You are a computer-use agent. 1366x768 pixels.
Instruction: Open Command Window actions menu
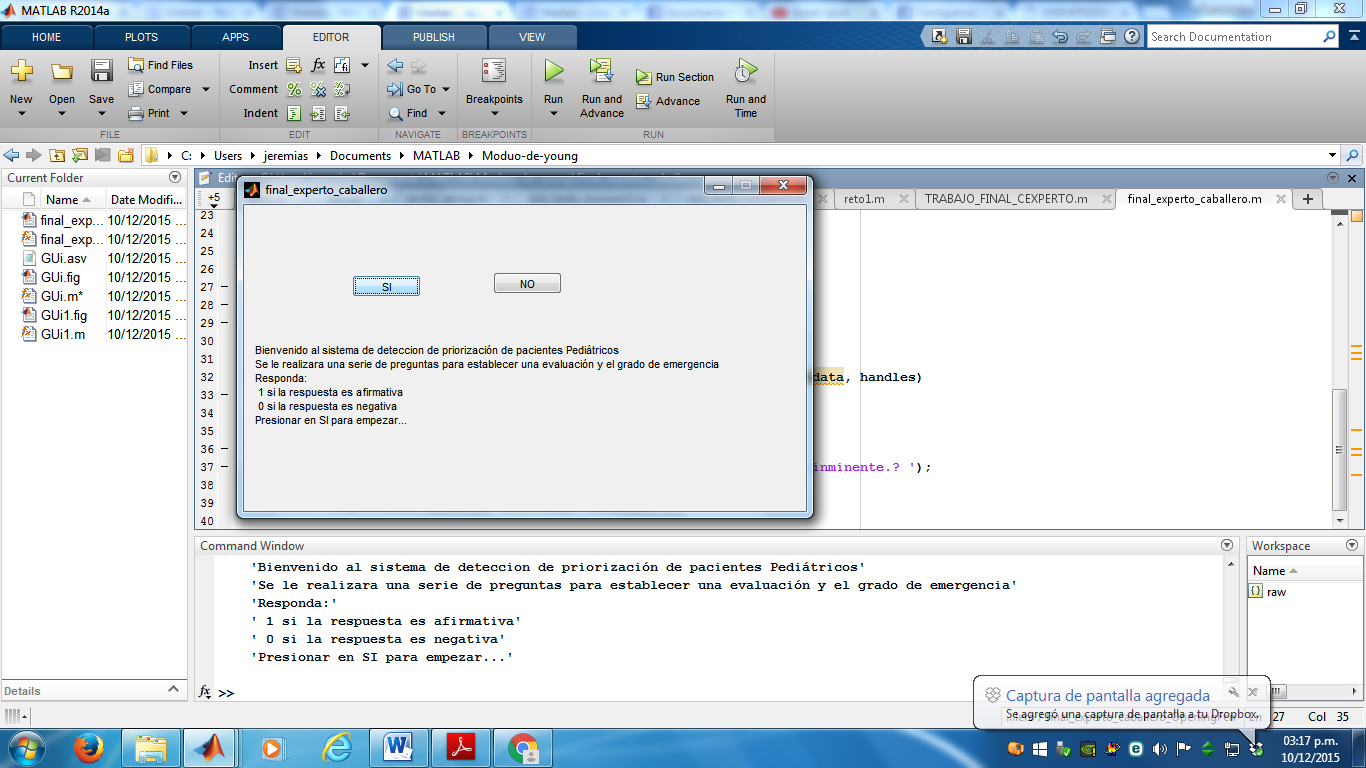[x=1227, y=545]
